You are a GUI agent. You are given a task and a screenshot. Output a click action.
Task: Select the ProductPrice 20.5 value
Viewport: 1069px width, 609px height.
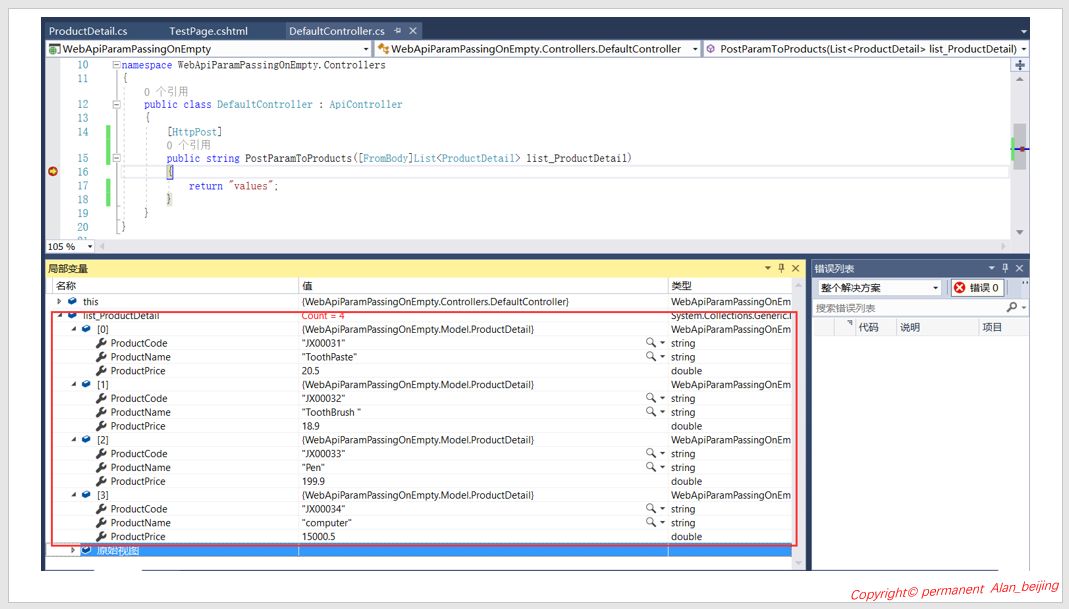[311, 371]
